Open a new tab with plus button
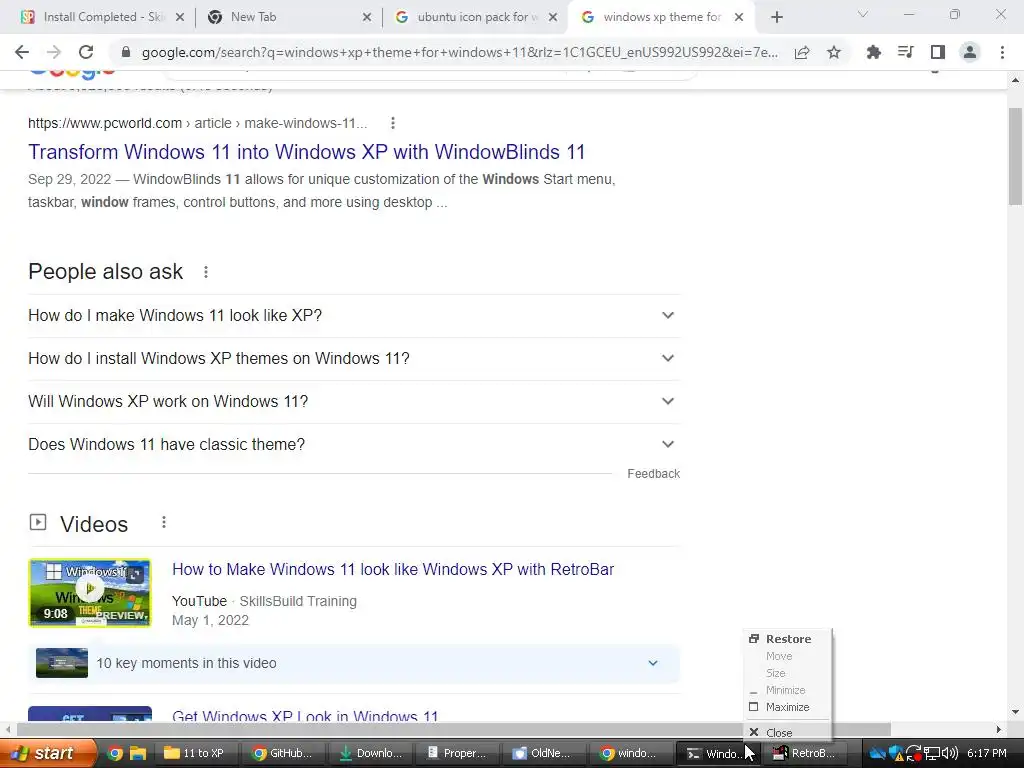The image size is (1024, 768). point(776,18)
